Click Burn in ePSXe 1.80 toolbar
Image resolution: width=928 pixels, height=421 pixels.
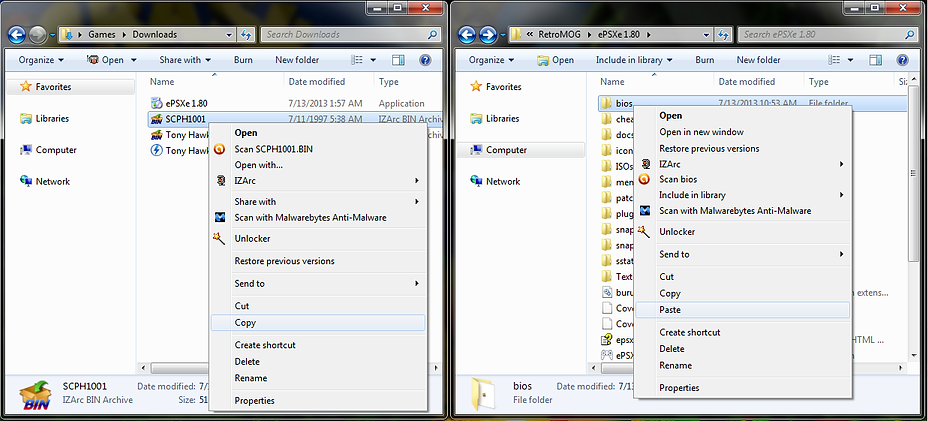pyautogui.click(x=705, y=60)
